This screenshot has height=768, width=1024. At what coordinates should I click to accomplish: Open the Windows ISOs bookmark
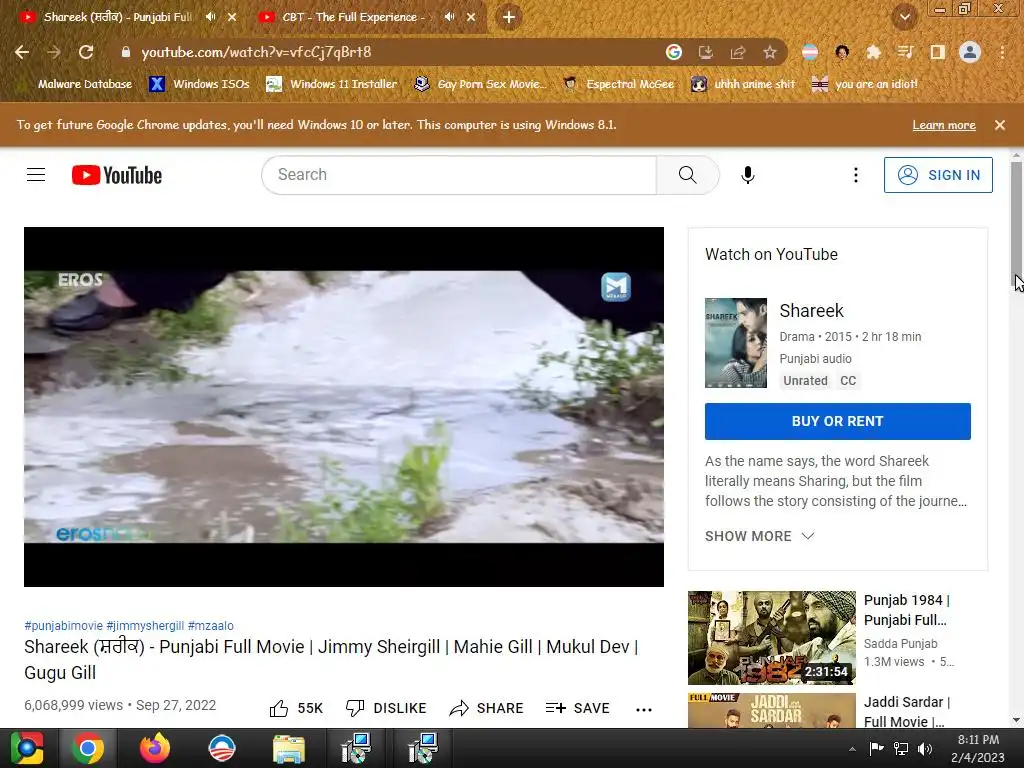pyautogui.click(x=199, y=84)
